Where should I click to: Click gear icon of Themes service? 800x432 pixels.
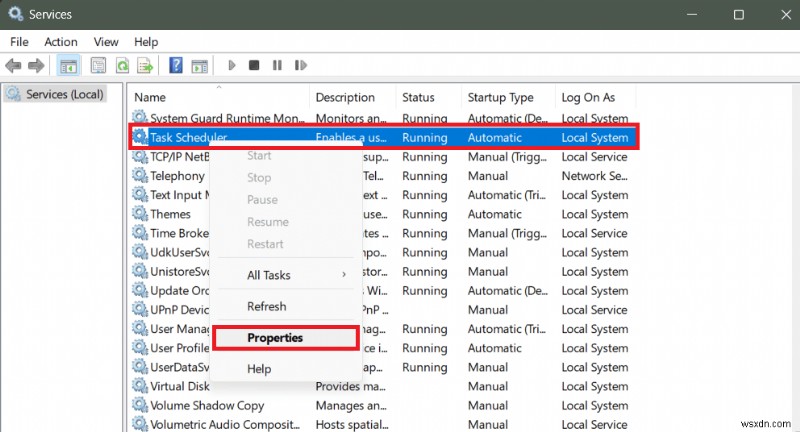pyautogui.click(x=140, y=214)
